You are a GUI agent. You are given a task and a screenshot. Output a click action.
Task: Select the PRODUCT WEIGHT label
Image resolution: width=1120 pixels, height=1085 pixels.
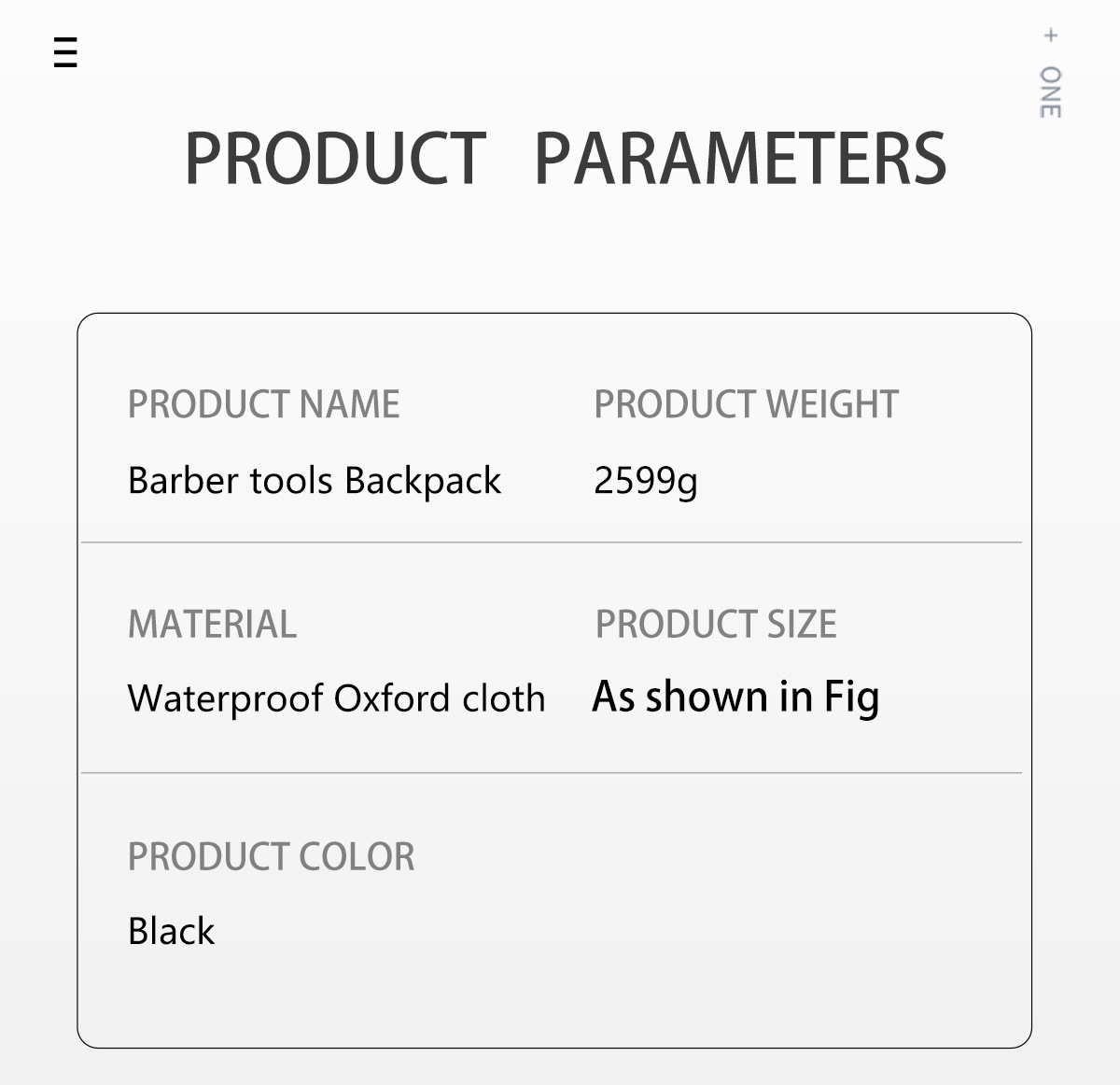(746, 404)
